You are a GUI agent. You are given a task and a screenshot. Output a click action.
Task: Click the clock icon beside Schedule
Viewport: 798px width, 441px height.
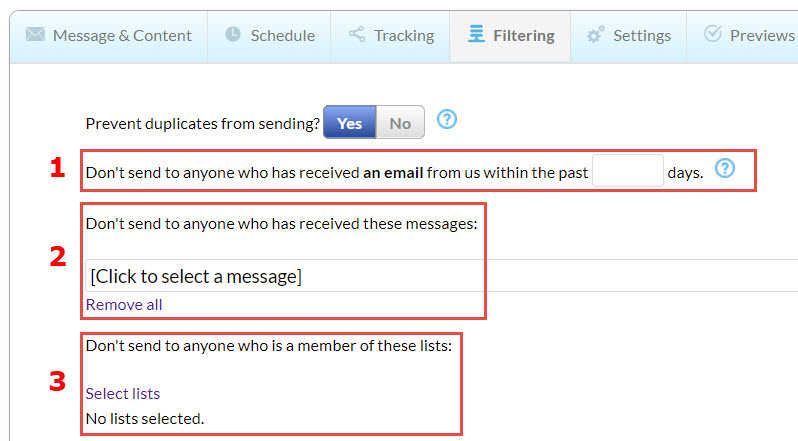pyautogui.click(x=233, y=35)
